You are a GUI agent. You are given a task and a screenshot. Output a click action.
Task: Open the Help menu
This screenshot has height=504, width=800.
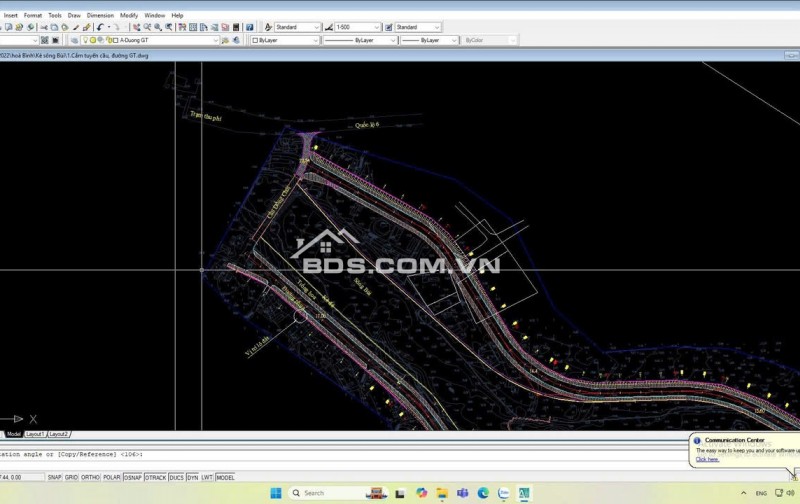coord(177,15)
